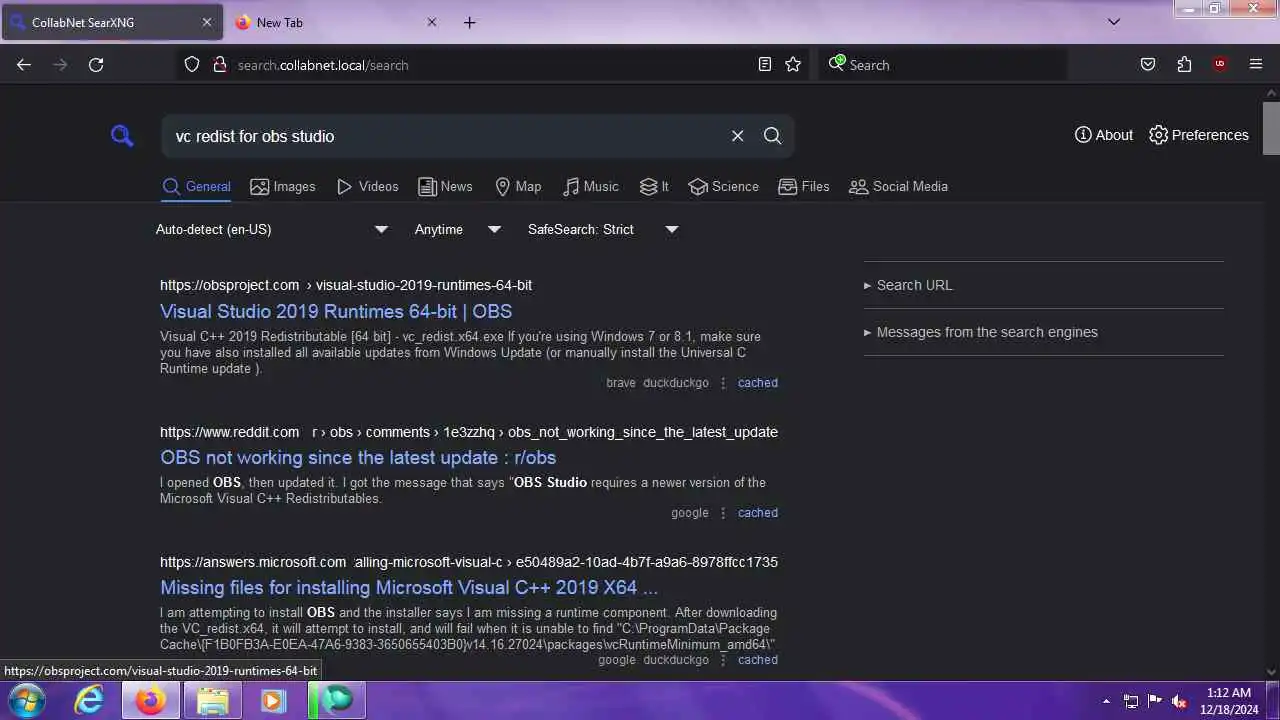Viewport: 1280px width, 720px height.
Task: Open cached link for answers.microsoft.com result
Action: pos(758,660)
